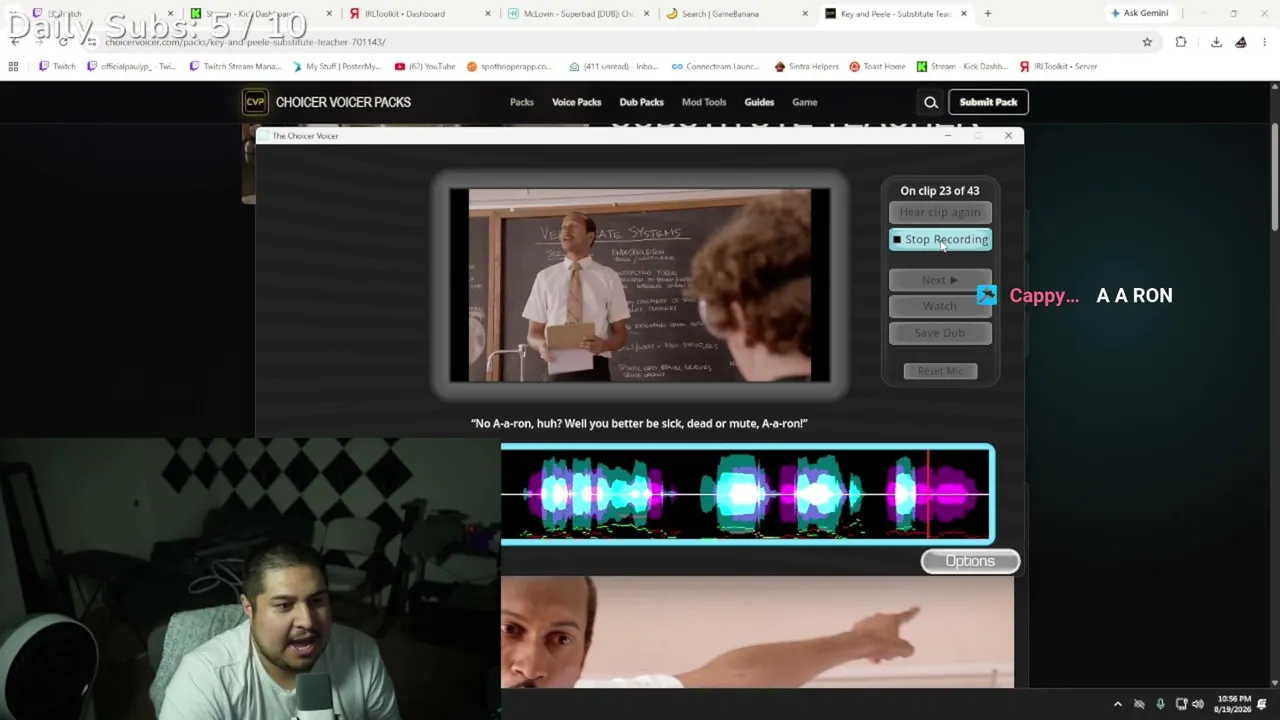This screenshot has width=1280, height=720.
Task: Click the site search magnifier icon
Action: point(931,102)
